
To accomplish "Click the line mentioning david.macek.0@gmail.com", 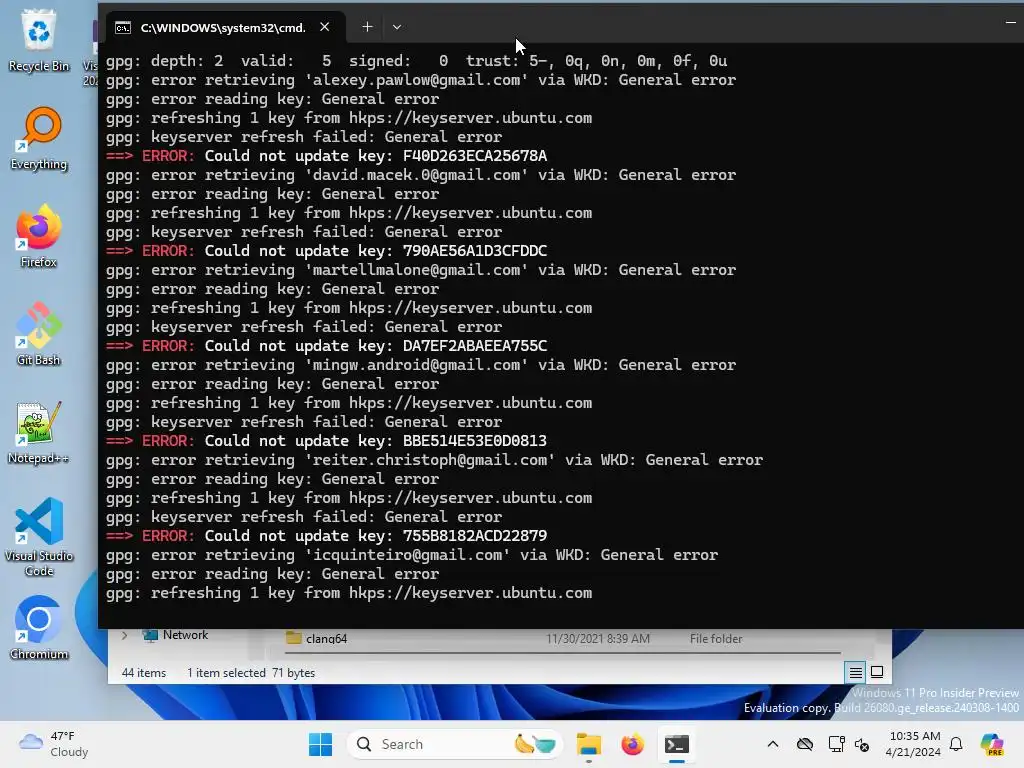I will click(421, 175).
